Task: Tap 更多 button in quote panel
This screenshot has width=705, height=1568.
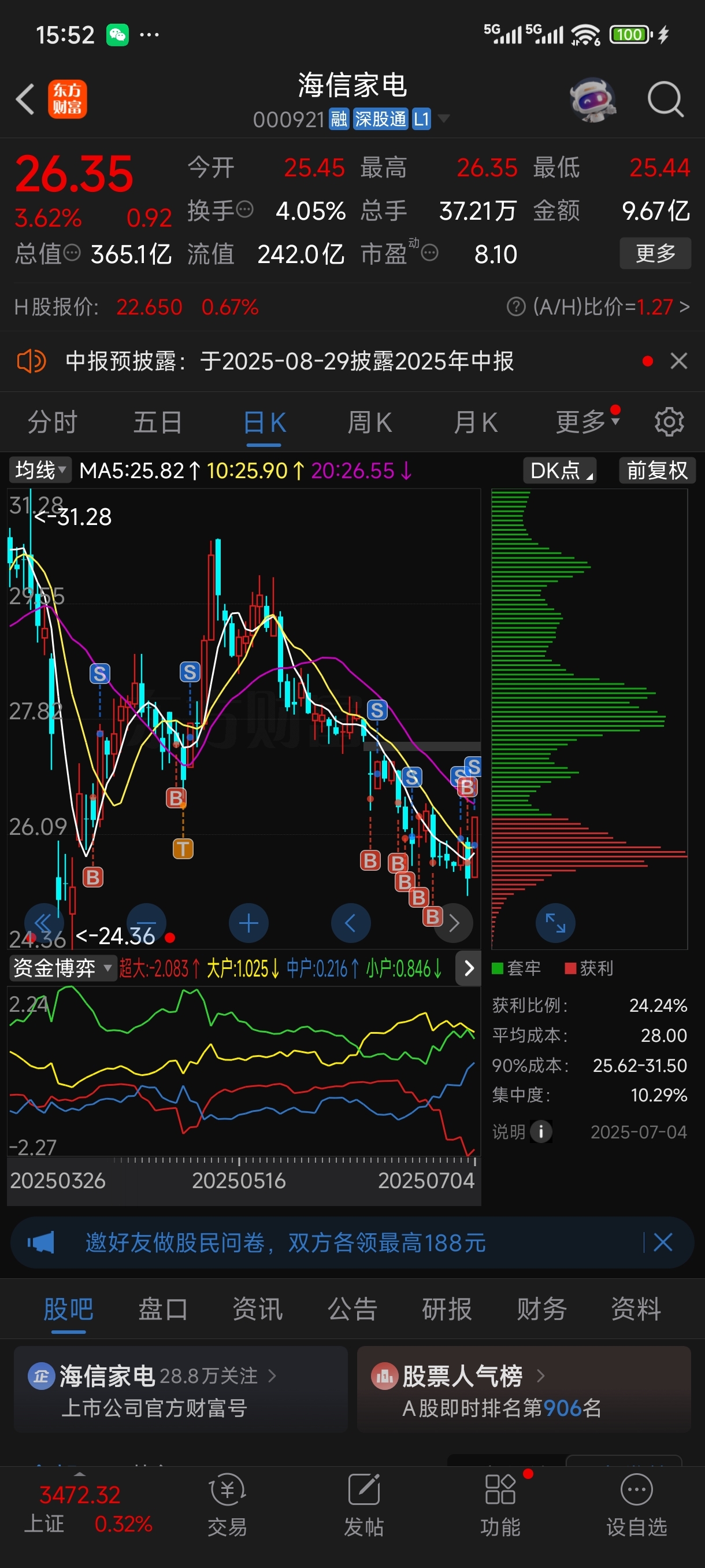Action: [655, 253]
